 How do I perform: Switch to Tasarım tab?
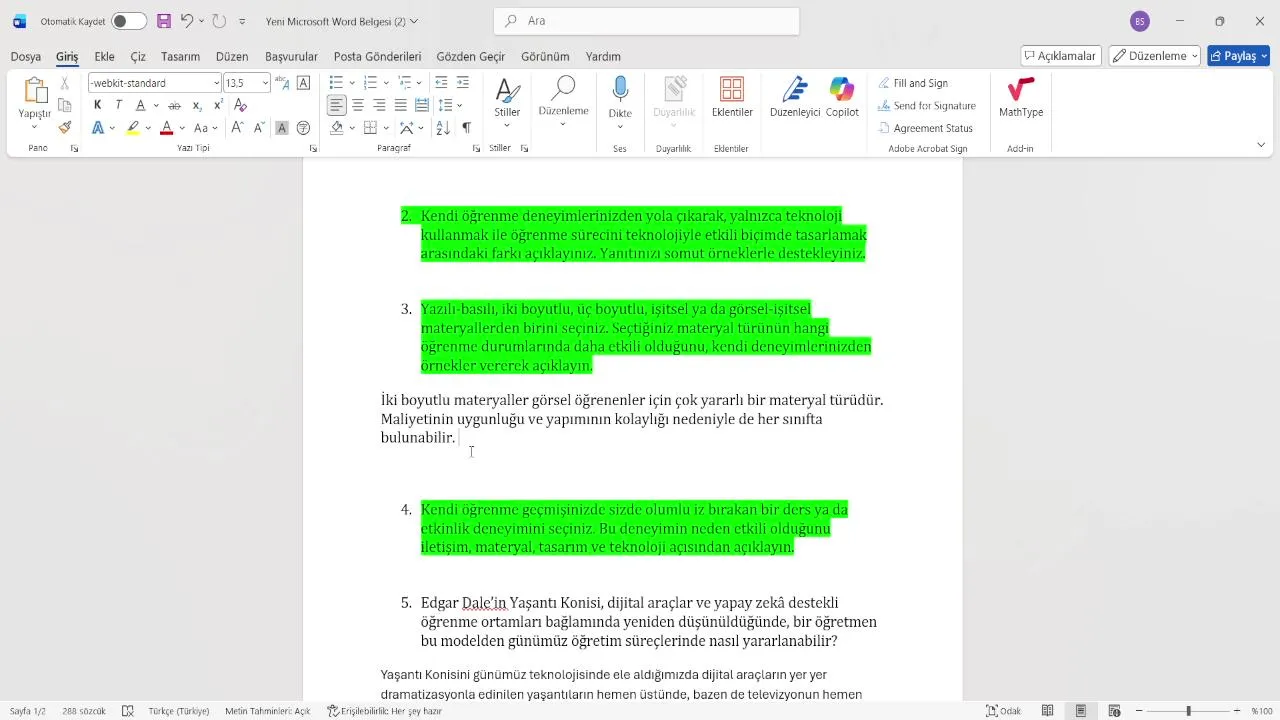pyautogui.click(x=181, y=57)
